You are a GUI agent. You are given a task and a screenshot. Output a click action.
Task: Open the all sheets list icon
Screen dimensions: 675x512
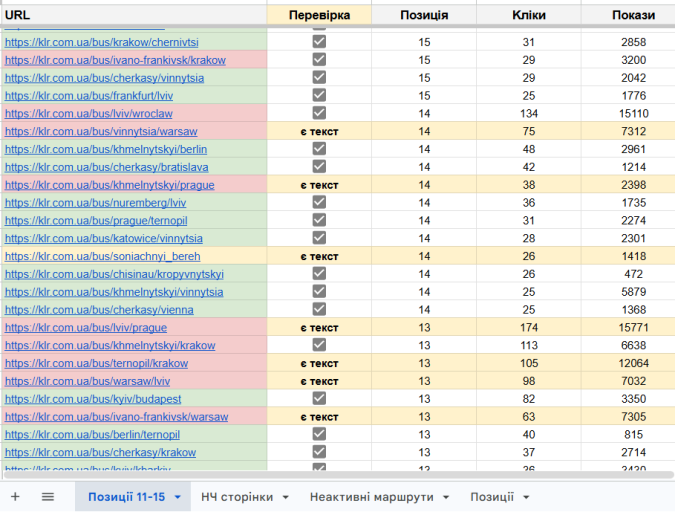click(x=48, y=496)
